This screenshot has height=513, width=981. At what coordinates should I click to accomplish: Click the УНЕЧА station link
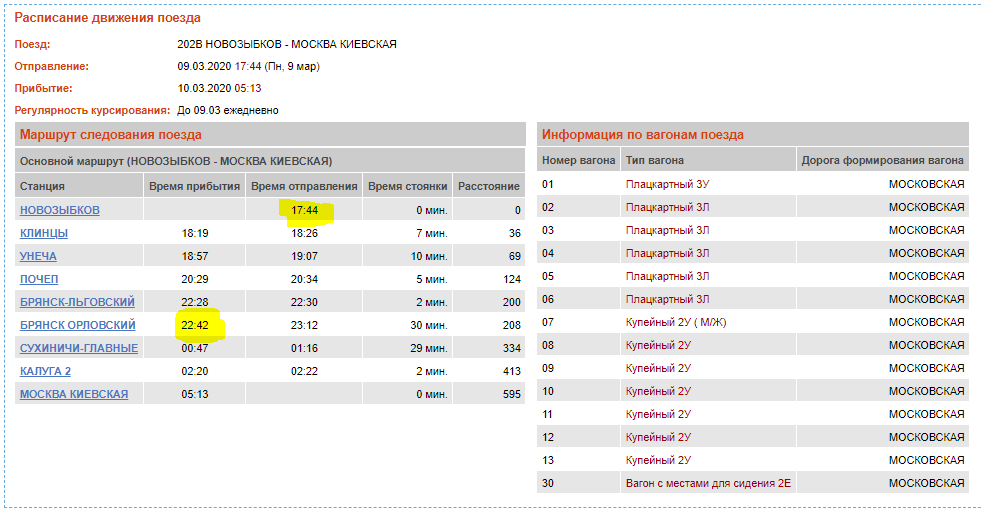38,256
